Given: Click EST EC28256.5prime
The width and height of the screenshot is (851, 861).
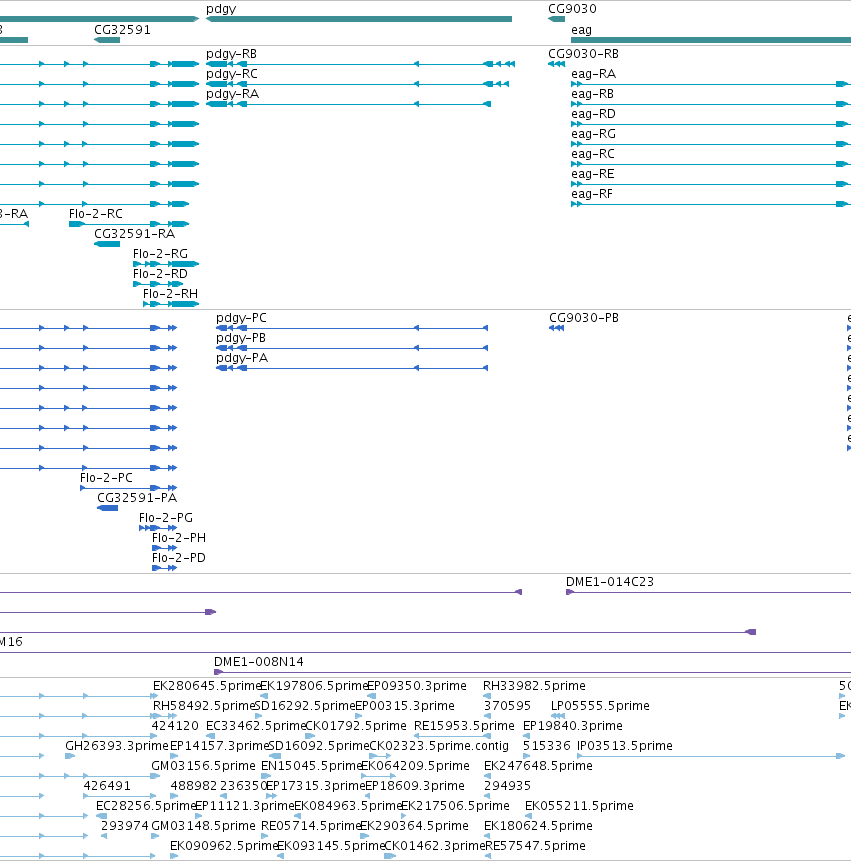Looking at the screenshot, I should pos(146,806).
